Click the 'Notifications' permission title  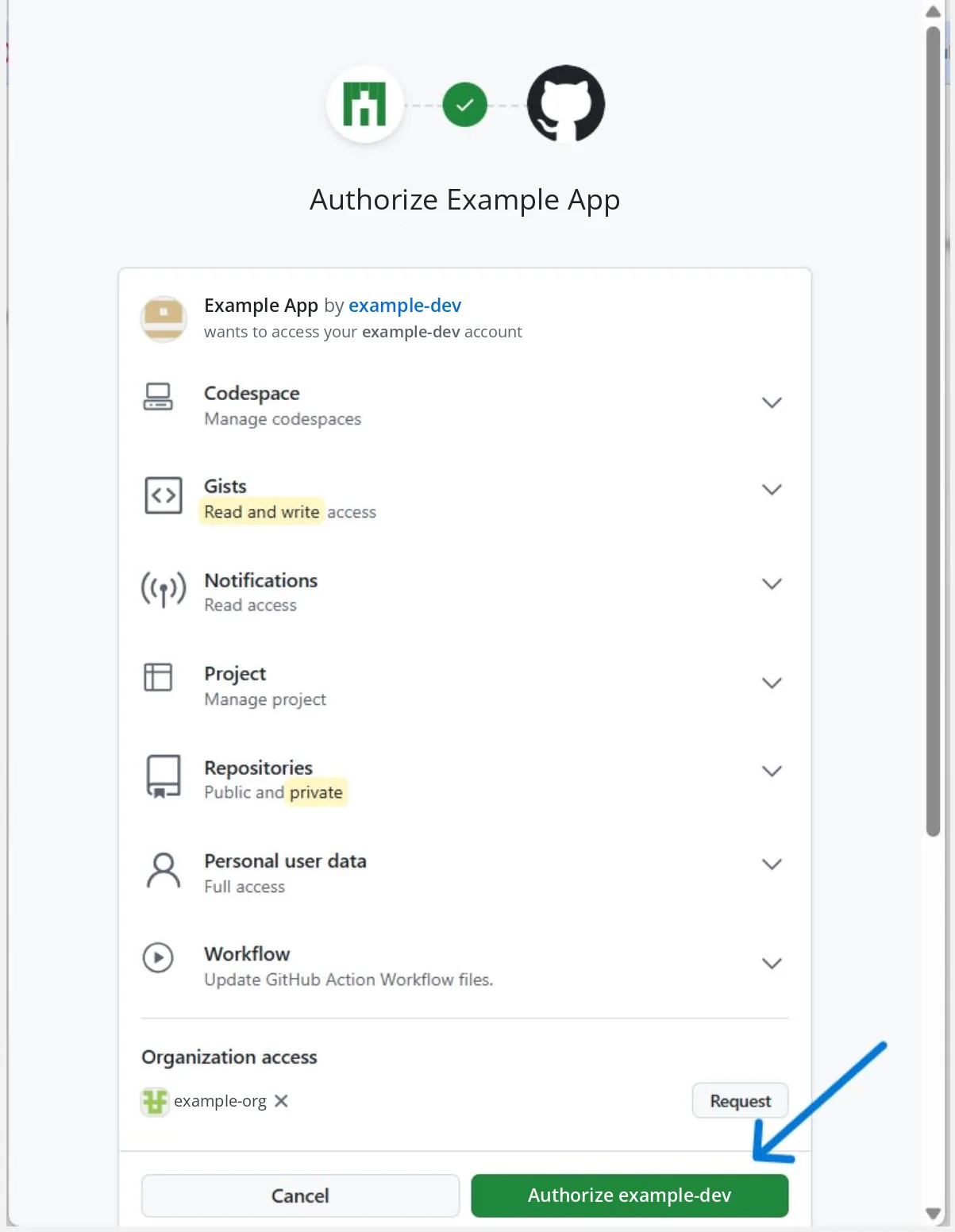pyautogui.click(x=261, y=581)
